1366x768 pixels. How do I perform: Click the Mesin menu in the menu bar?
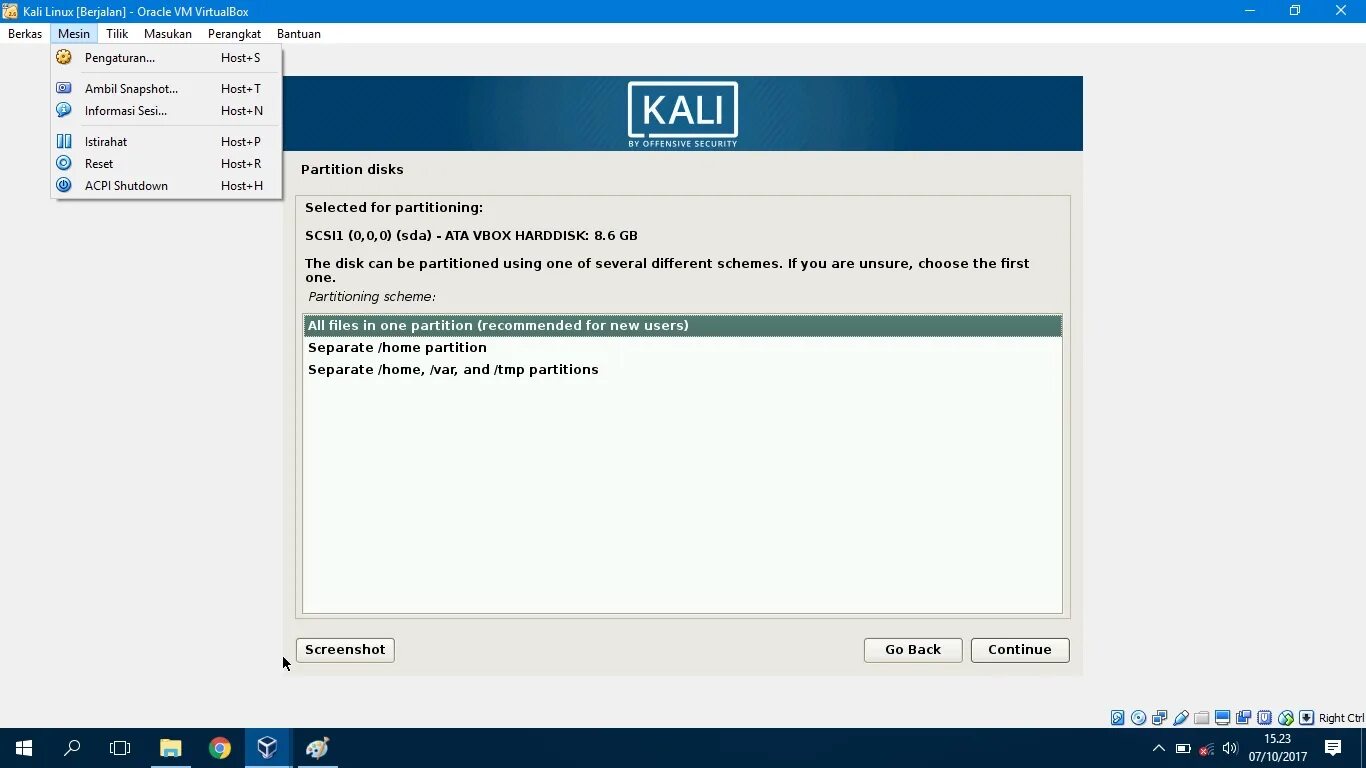coord(74,34)
